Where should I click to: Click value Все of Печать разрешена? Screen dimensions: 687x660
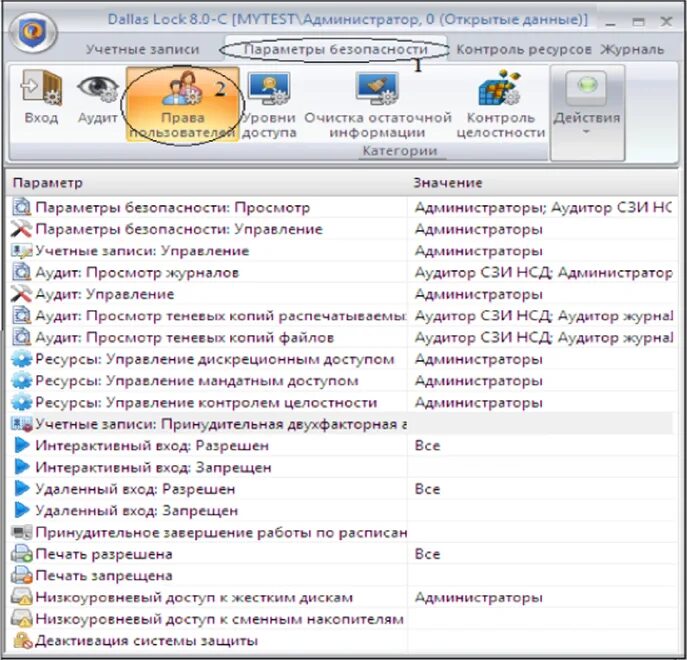click(x=427, y=554)
